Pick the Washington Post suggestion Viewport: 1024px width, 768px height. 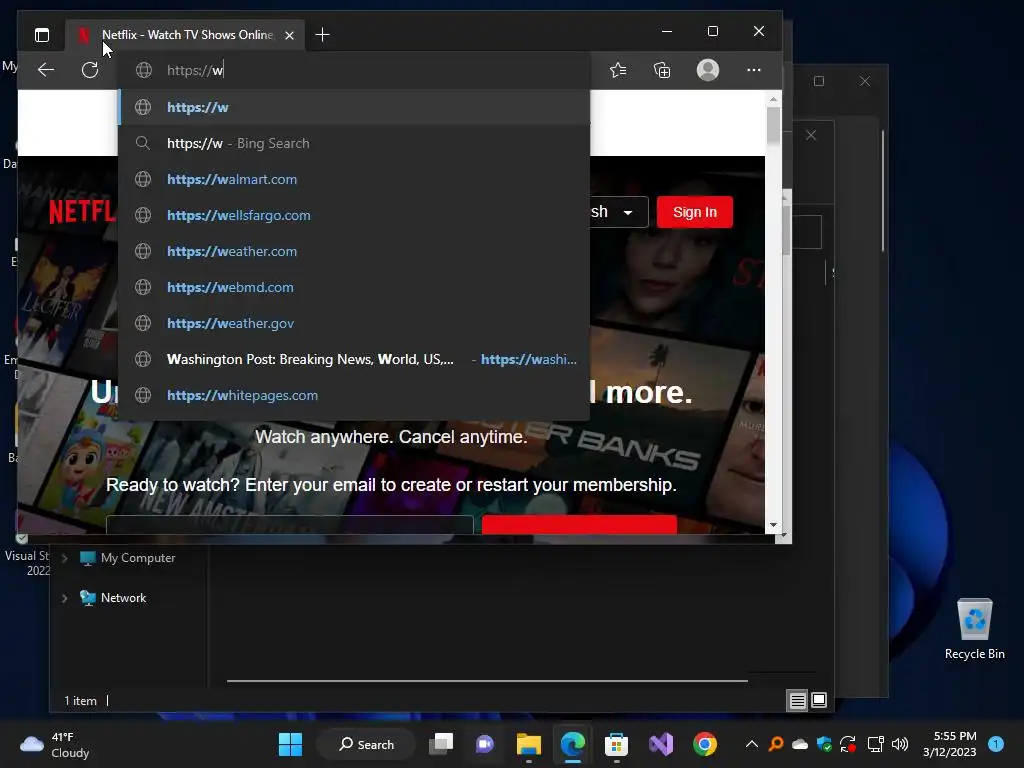point(355,359)
